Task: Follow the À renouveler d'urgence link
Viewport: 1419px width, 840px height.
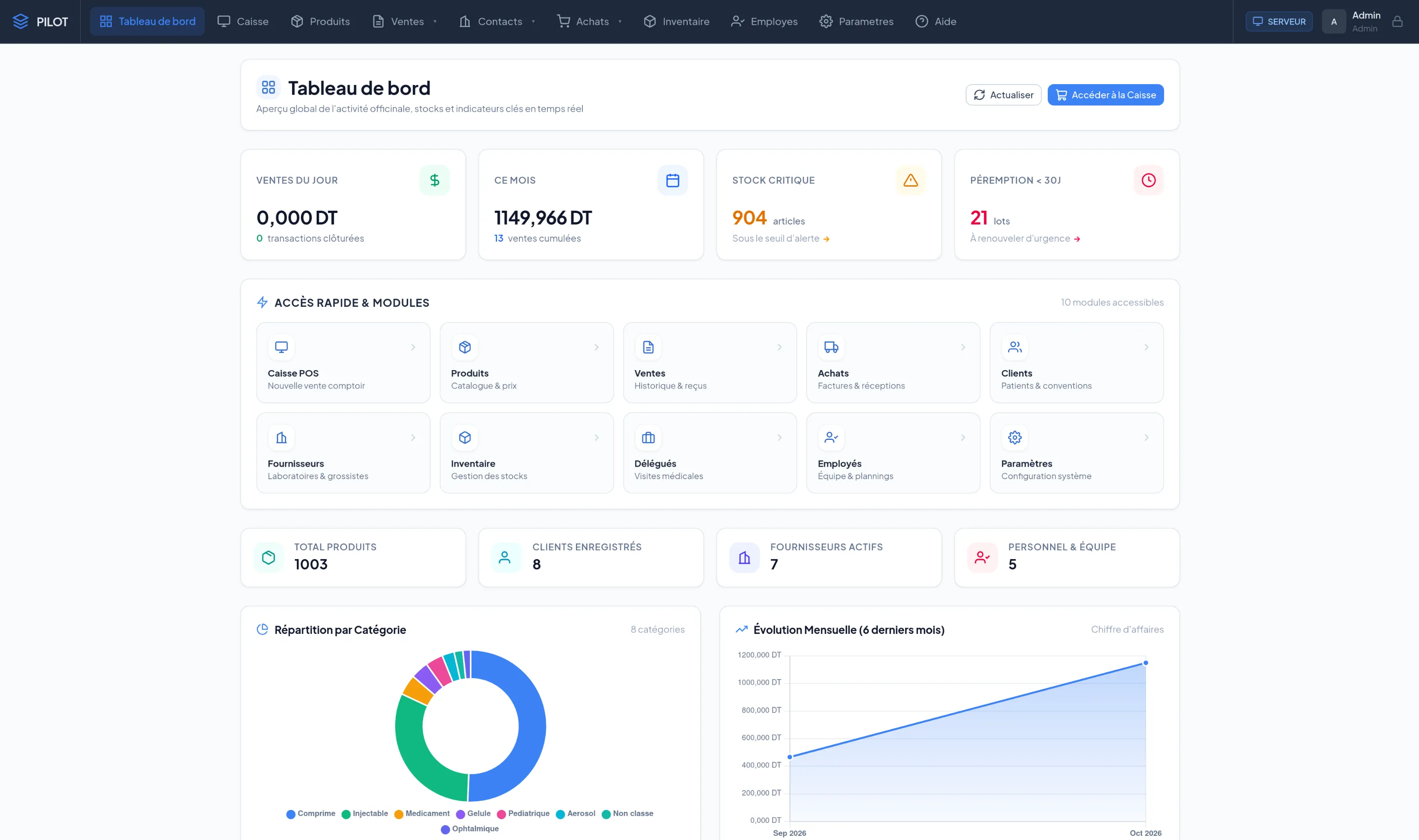Action: point(1025,238)
